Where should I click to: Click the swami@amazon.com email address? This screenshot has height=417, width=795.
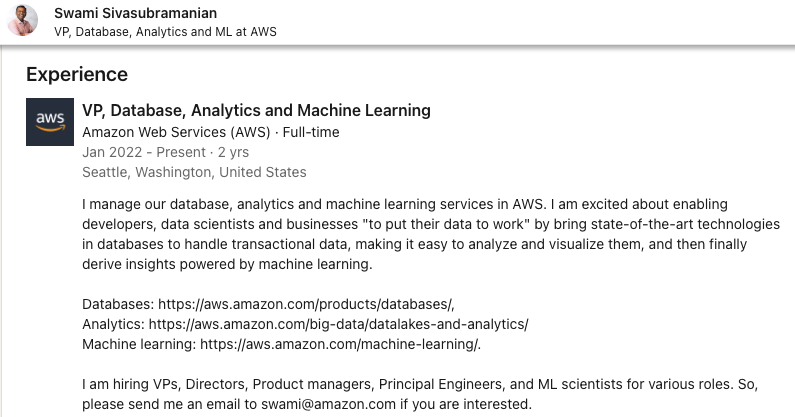click(328, 404)
